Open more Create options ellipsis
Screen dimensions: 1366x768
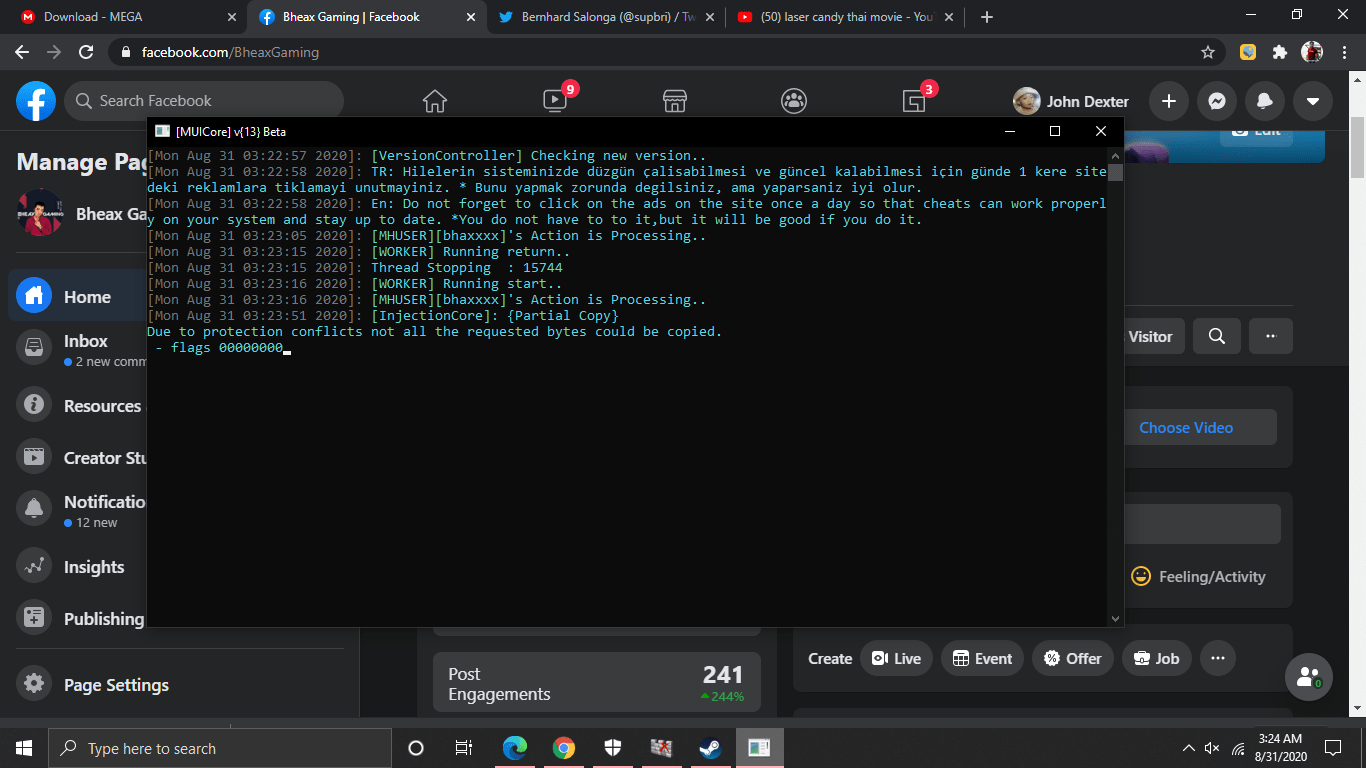coord(1218,658)
